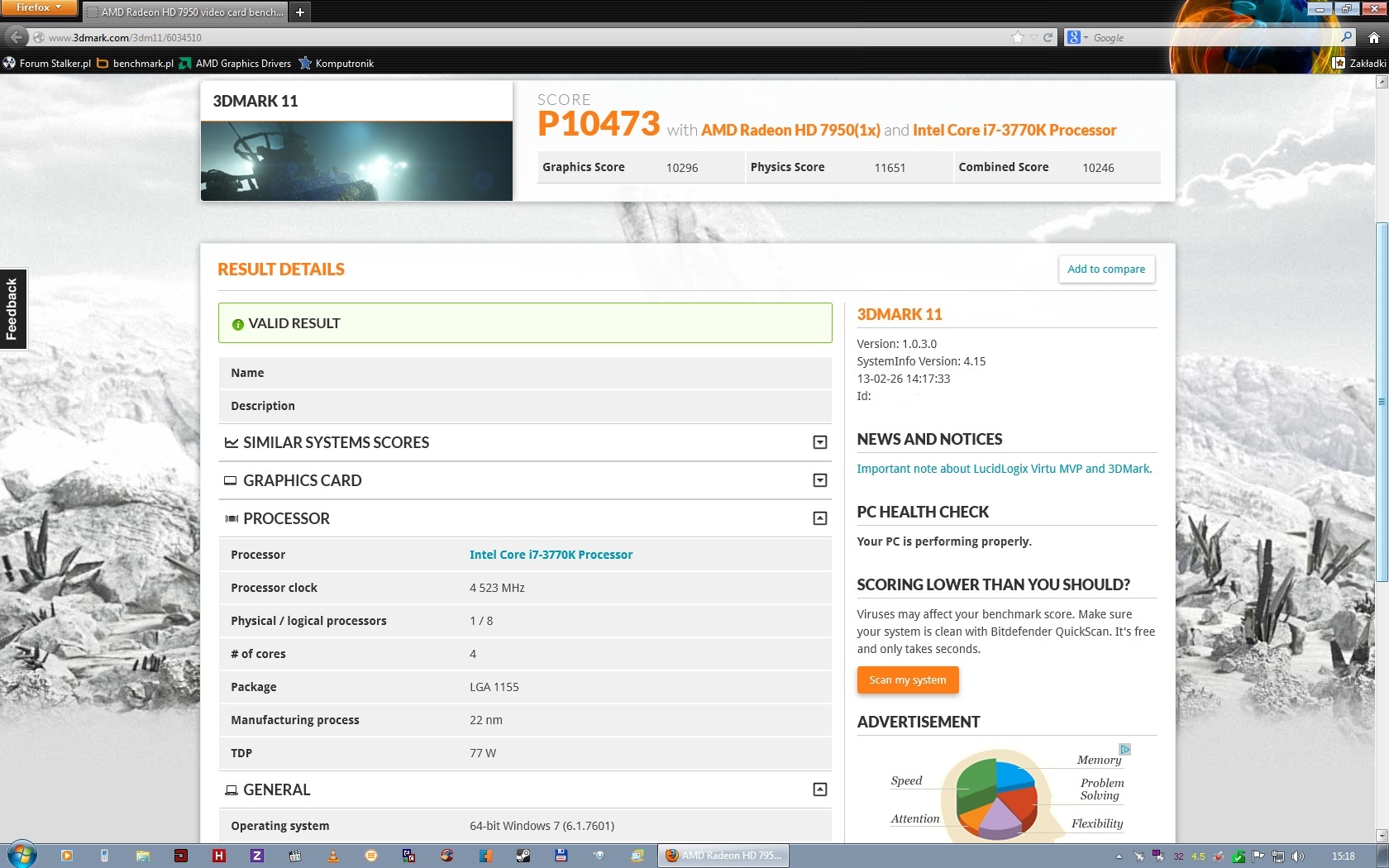Open the bookmark star dropdown arrow
This screenshot has width=1389, height=868.
click(1033, 37)
